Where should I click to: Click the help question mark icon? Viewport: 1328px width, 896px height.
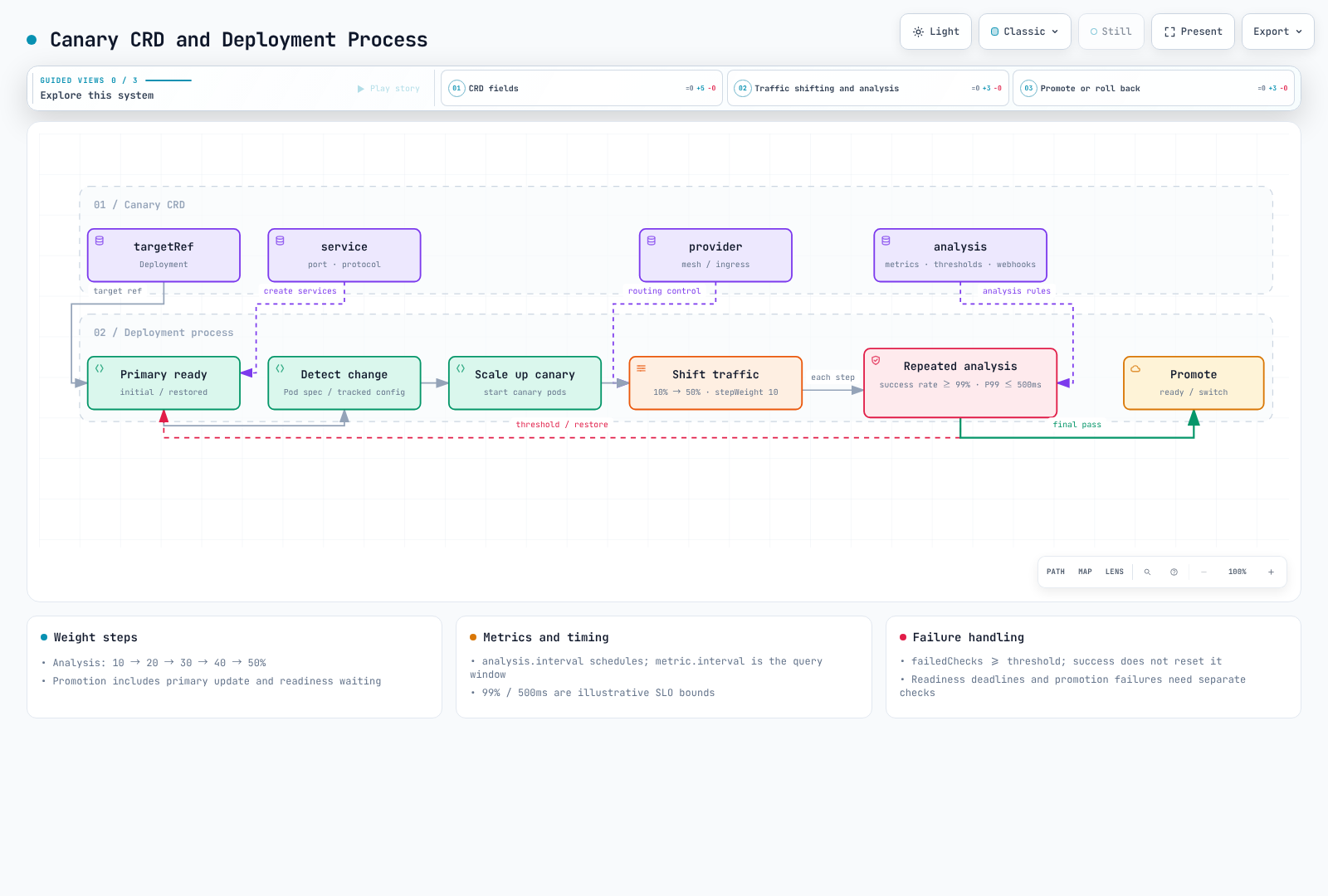[x=1174, y=572]
